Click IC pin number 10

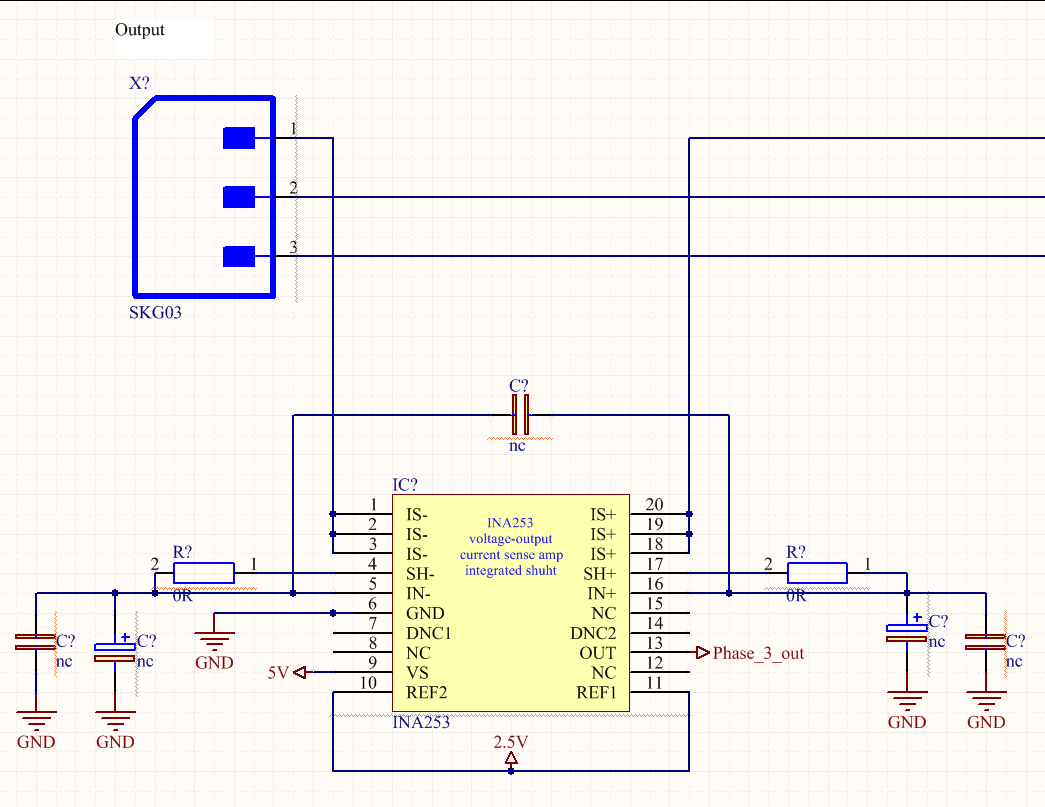369,683
